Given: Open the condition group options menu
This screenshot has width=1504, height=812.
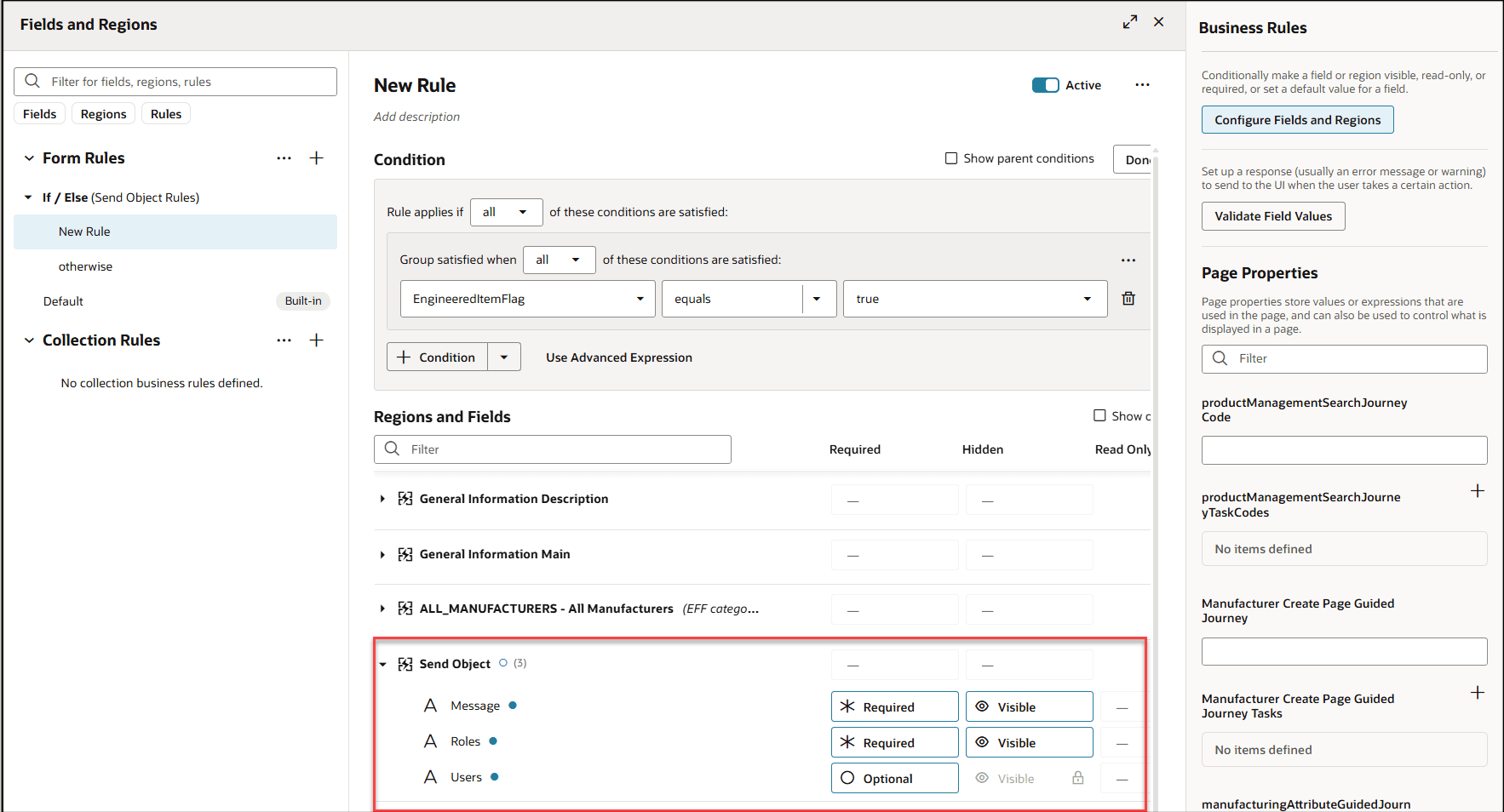Looking at the screenshot, I should coord(1128,260).
